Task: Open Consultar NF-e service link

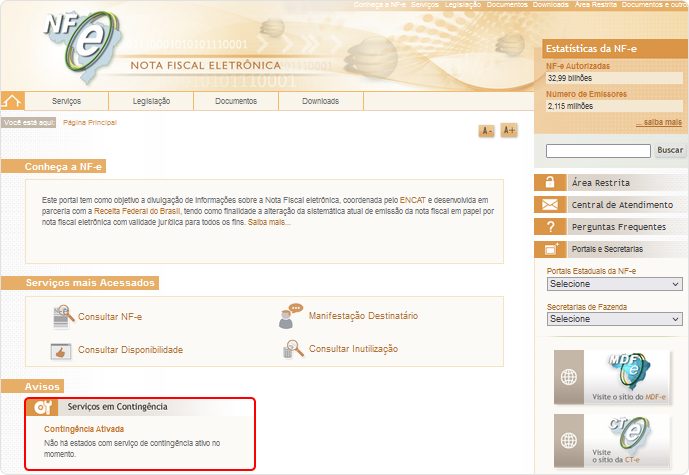Action: 110,317
